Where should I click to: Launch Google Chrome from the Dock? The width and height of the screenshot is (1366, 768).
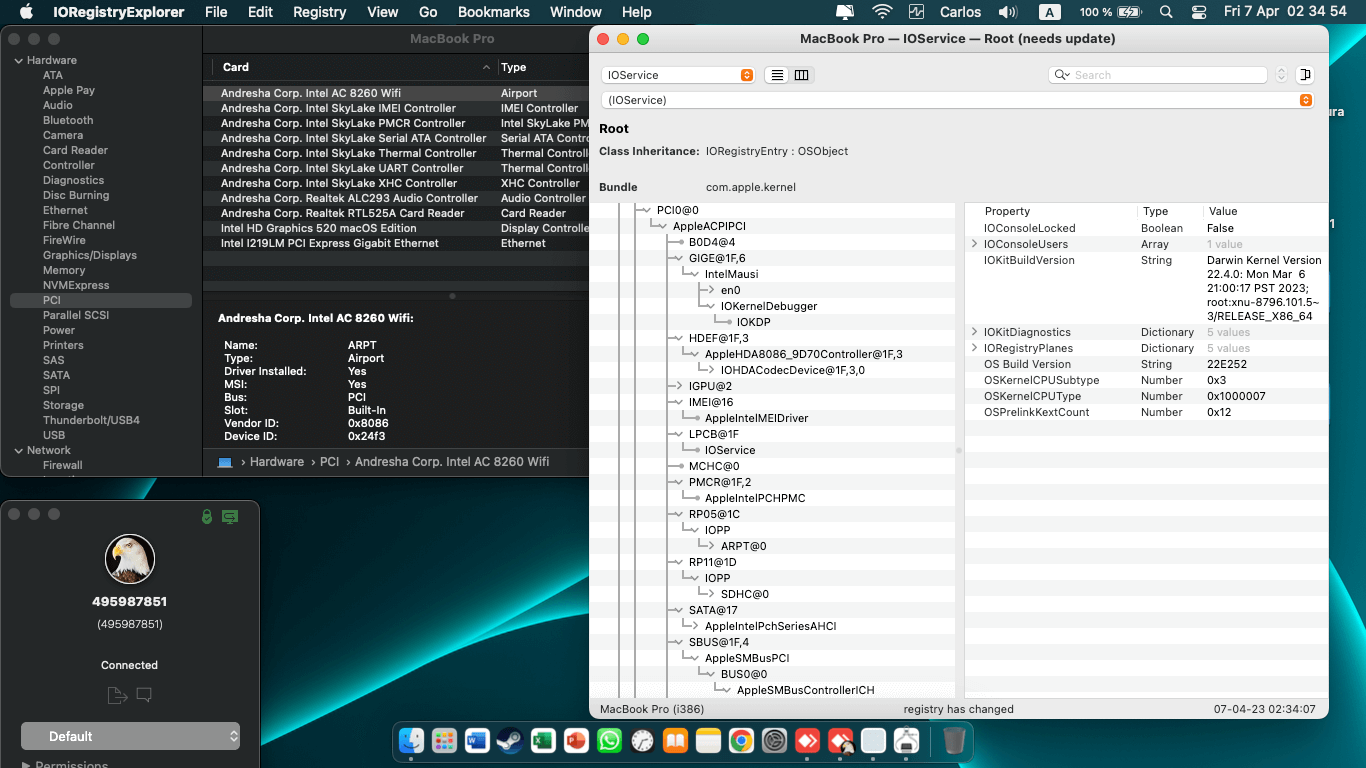742,741
